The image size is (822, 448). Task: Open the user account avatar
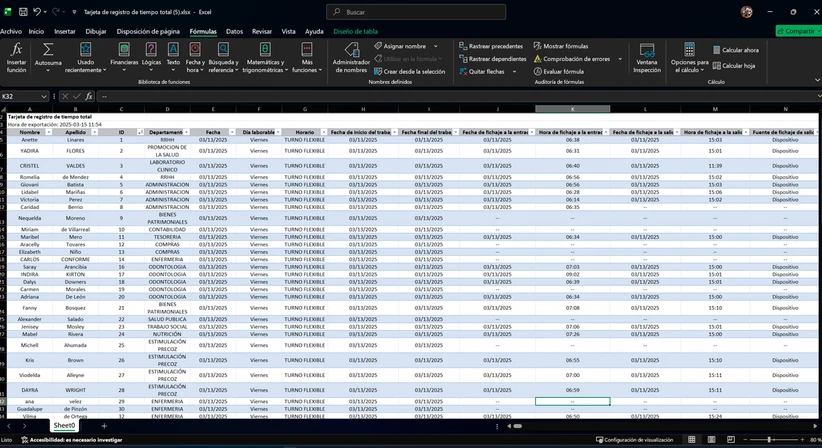pyautogui.click(x=747, y=12)
